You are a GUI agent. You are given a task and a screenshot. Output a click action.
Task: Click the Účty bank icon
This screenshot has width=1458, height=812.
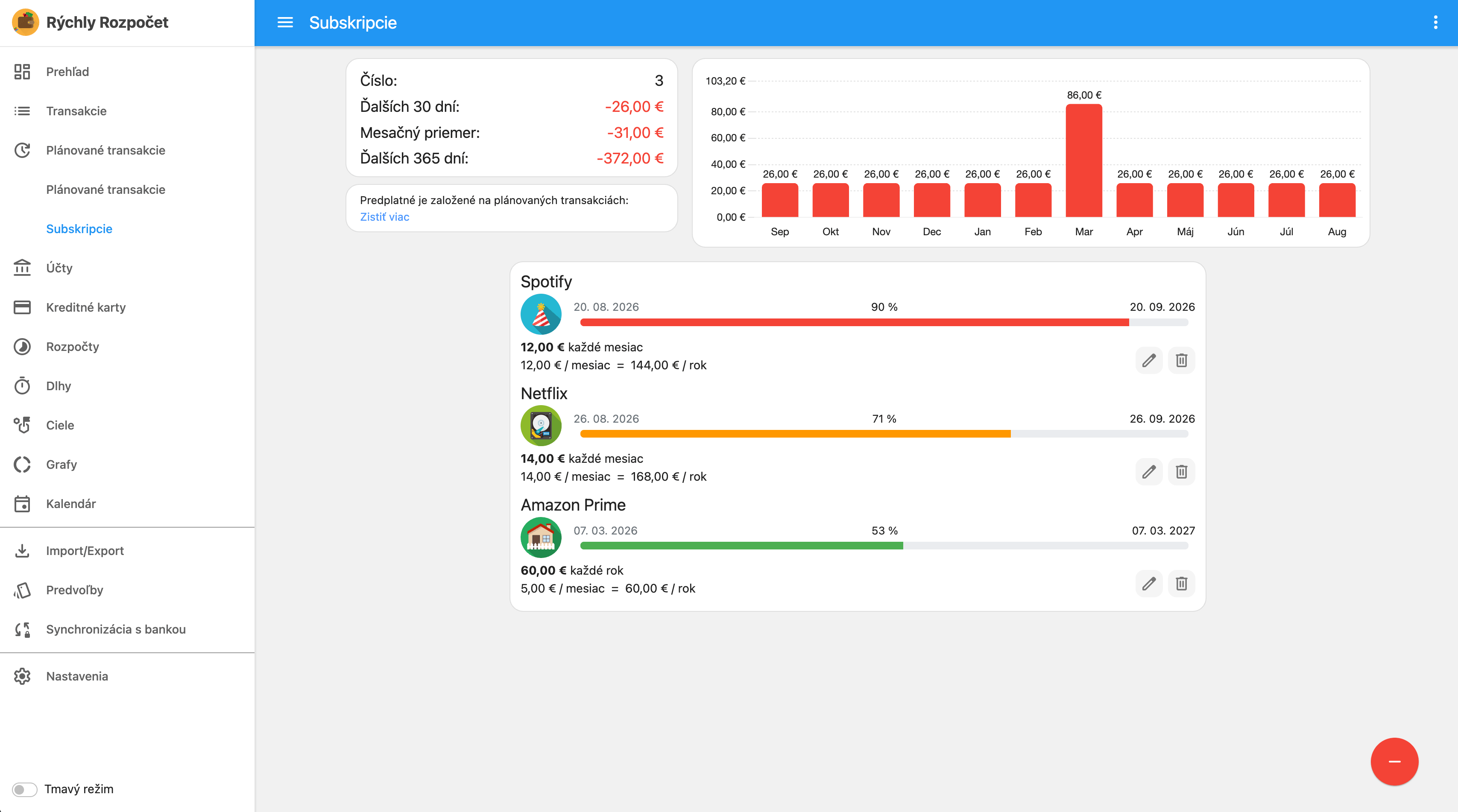tap(22, 268)
